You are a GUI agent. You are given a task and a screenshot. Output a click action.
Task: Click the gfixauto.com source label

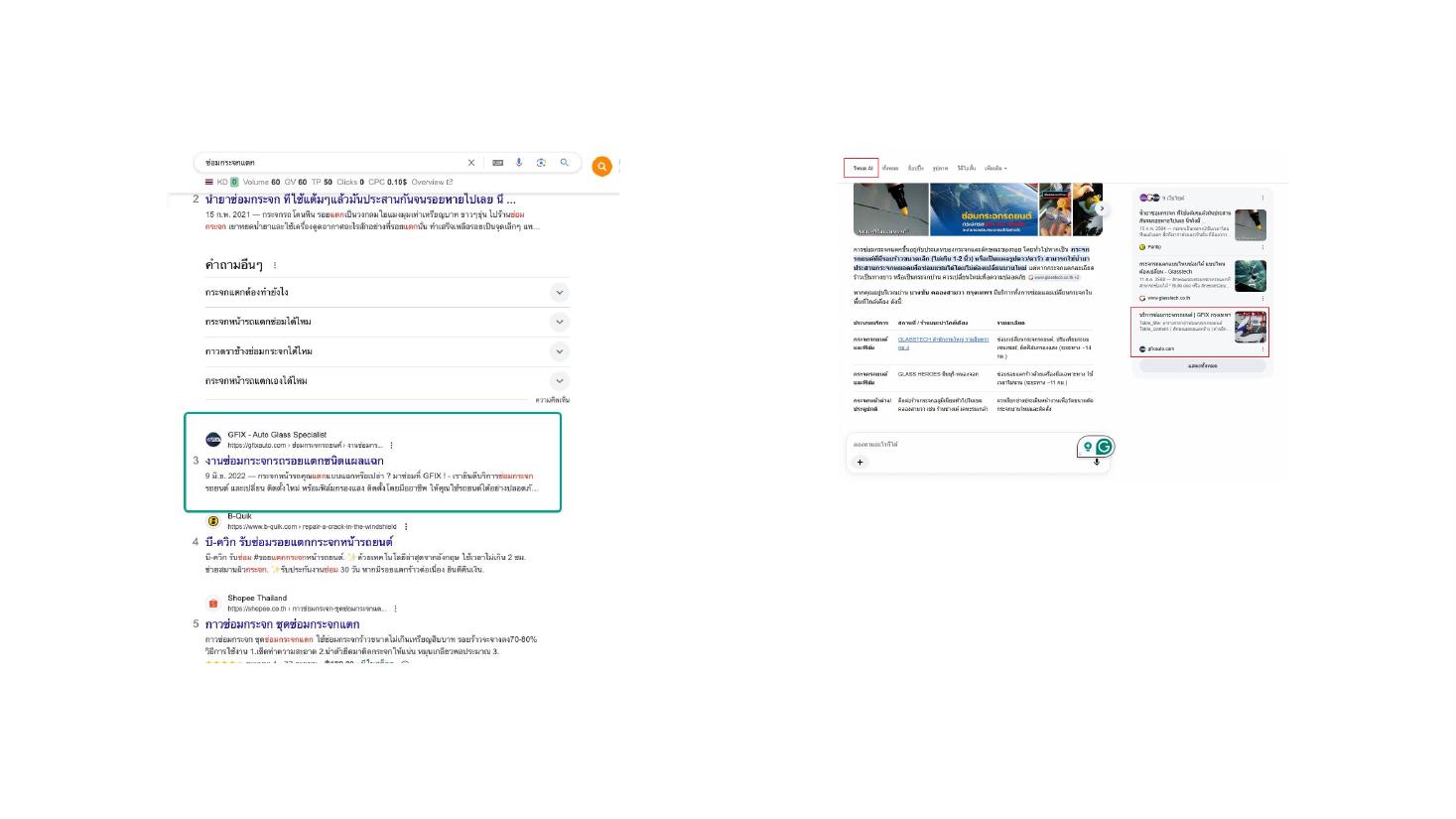(x=1156, y=348)
